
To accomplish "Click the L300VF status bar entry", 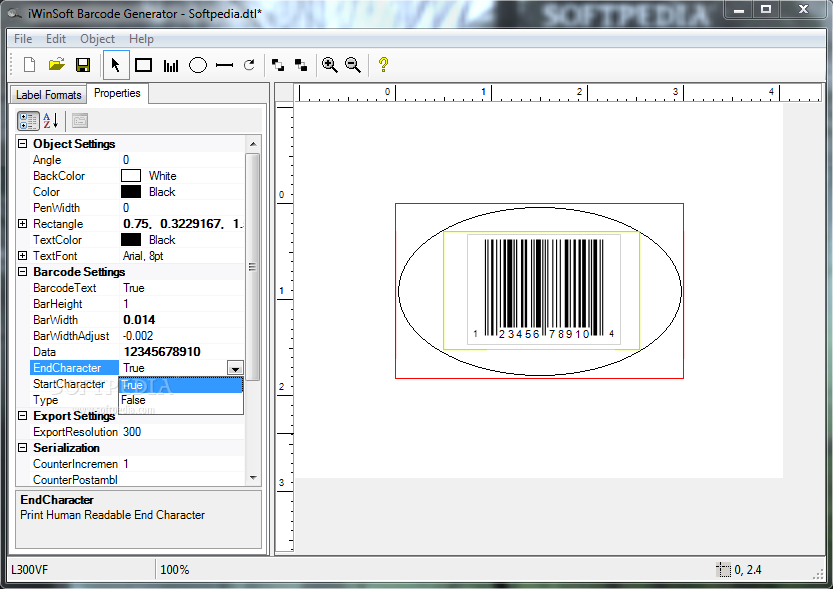I will click(x=30, y=570).
